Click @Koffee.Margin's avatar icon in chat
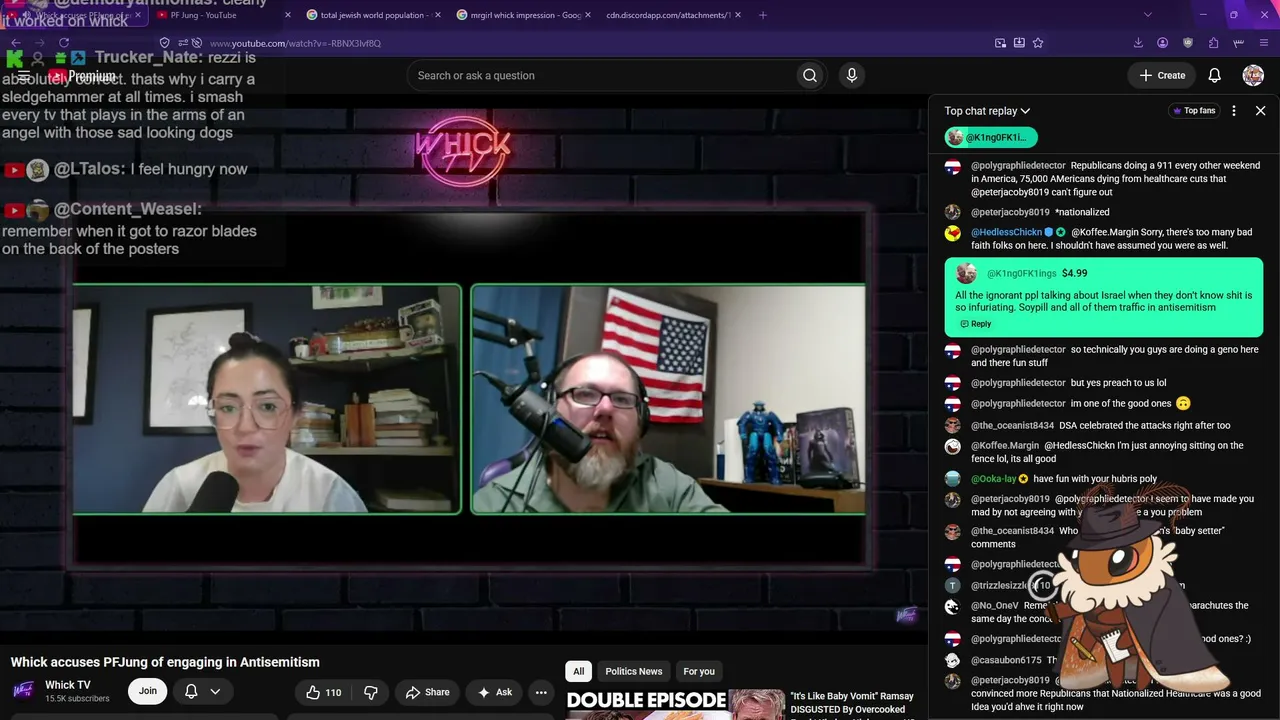Viewport: 1280px width, 720px height. (953, 447)
